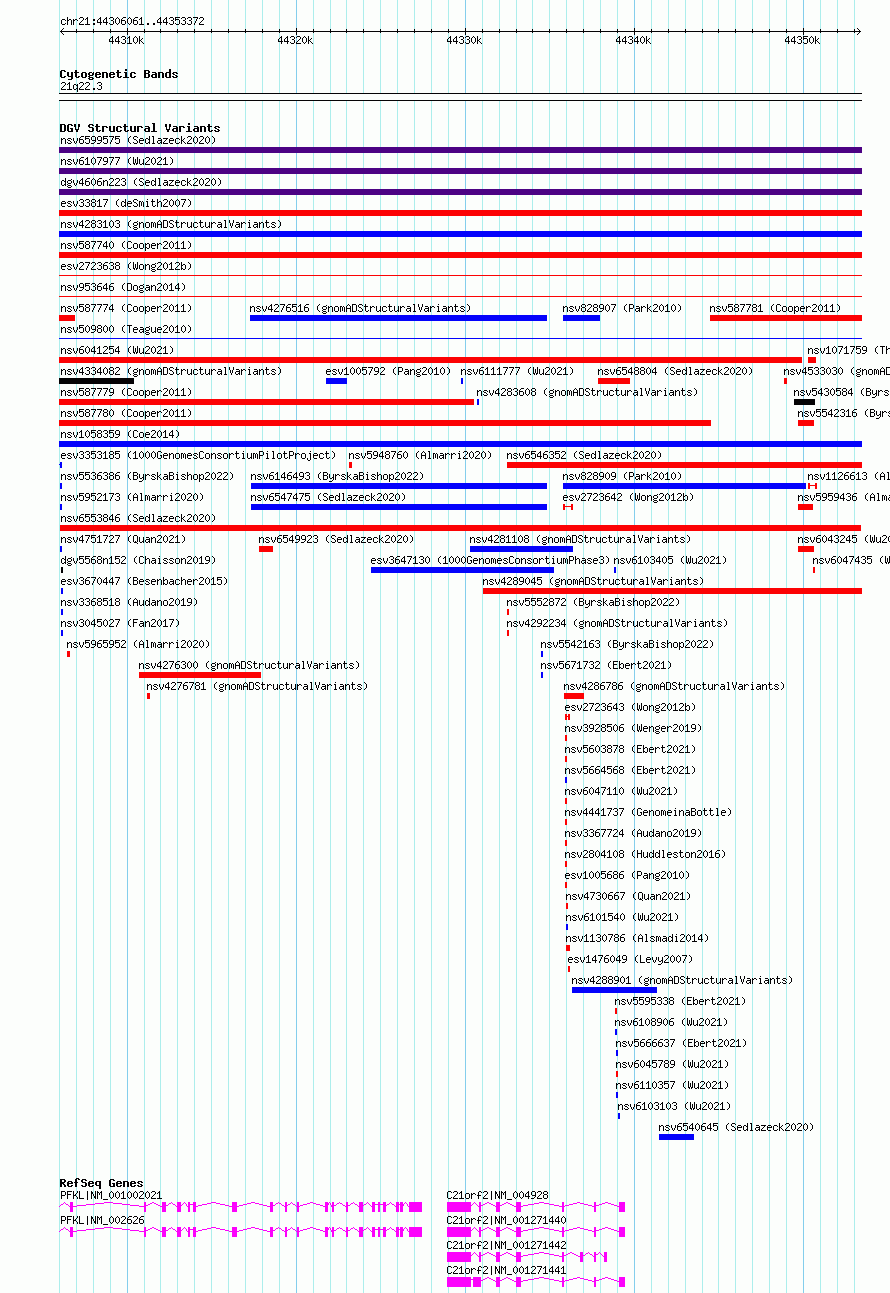Image resolution: width=890 pixels, height=1293 pixels.
Task: Open variant nsv587740 (Cooper2011) label
Action: 126,245
